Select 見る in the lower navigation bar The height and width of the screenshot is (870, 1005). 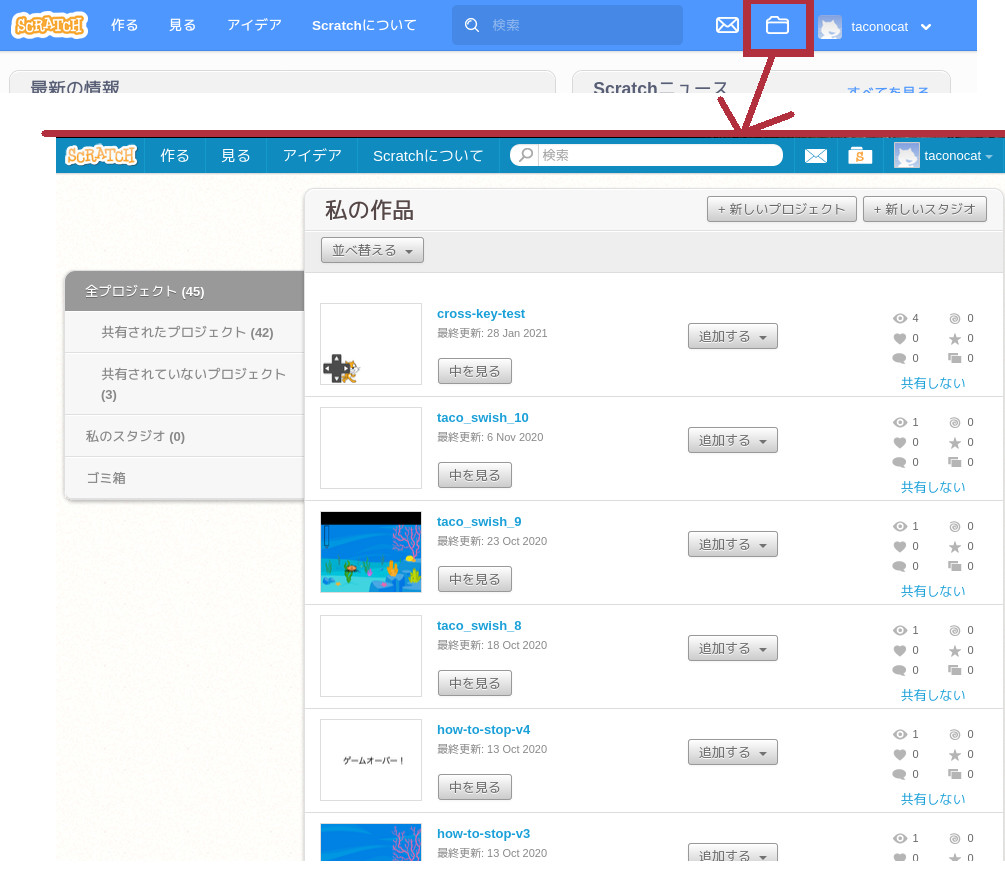[235, 156]
